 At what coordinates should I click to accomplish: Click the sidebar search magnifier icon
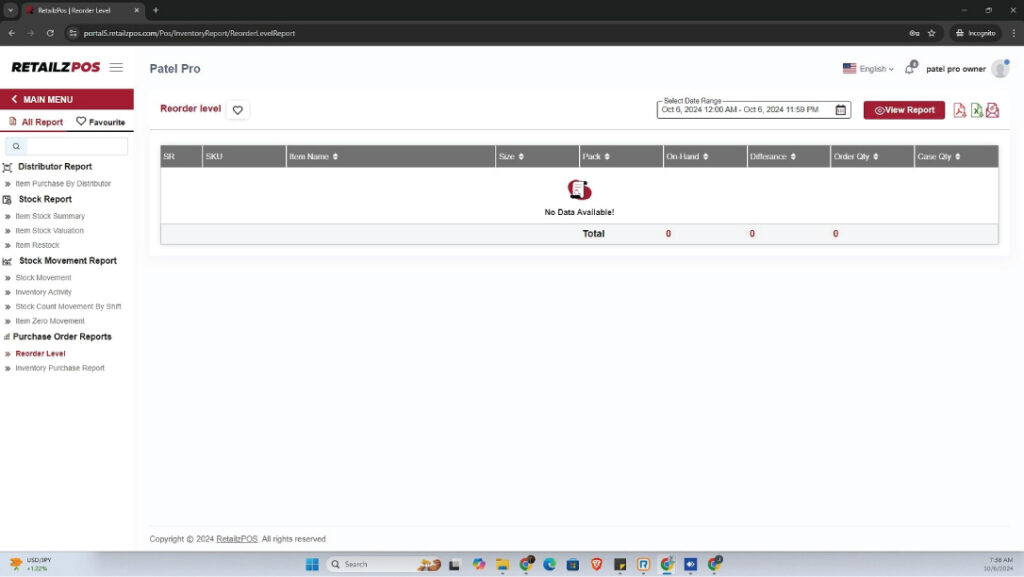(x=17, y=146)
